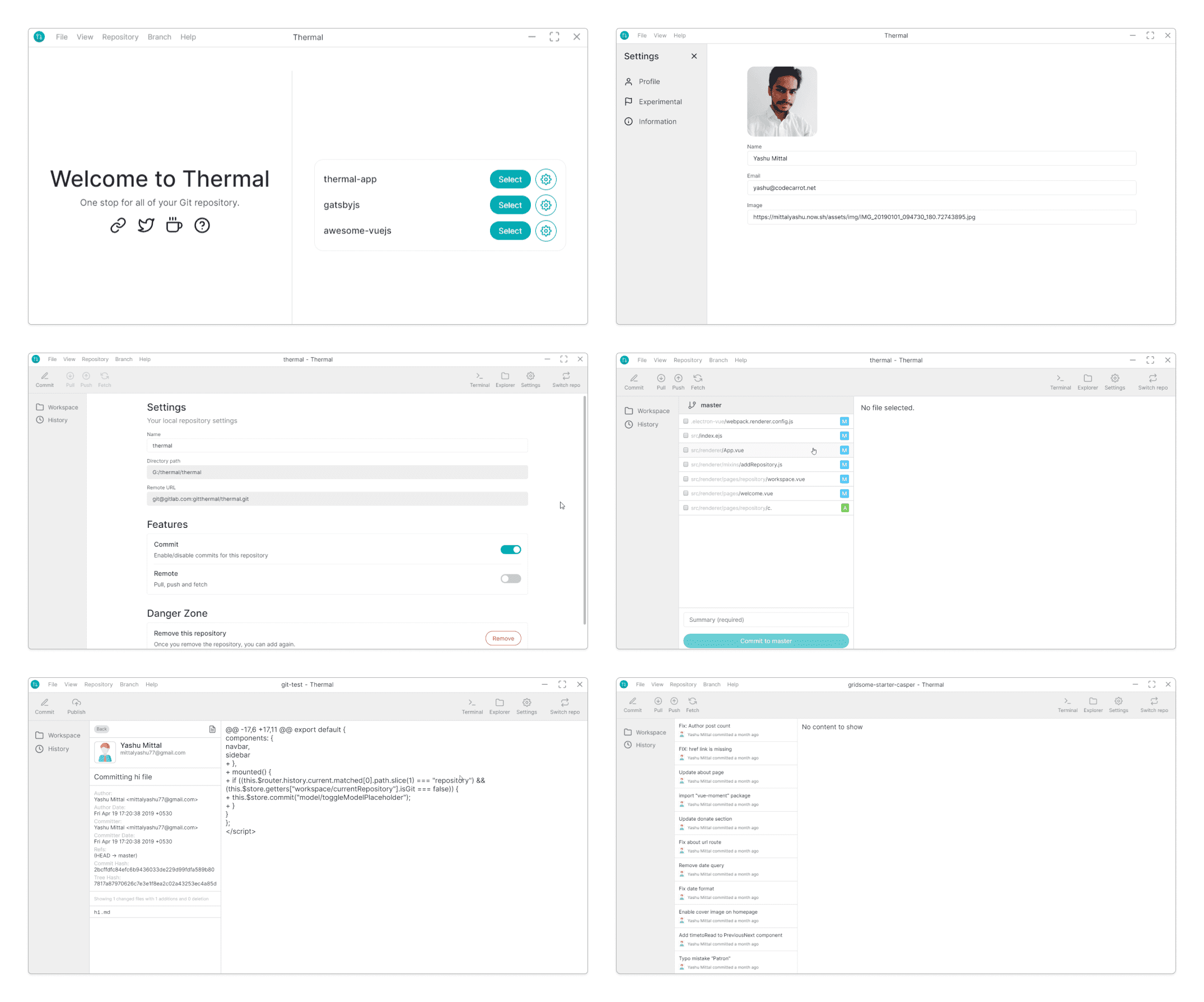Check the src/renderer/pages/repository/c. file checkbox

tap(685, 508)
